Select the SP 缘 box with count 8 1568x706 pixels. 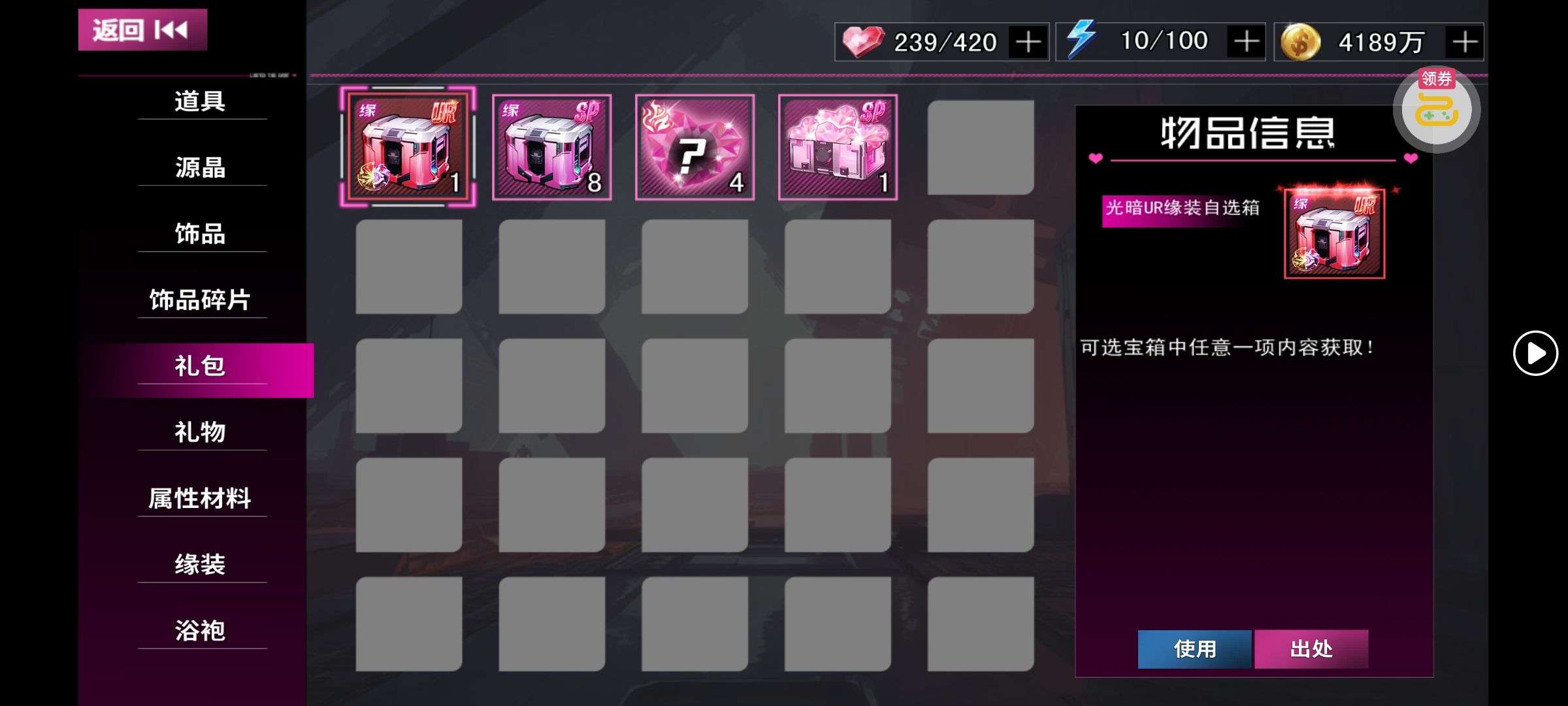[x=551, y=147]
